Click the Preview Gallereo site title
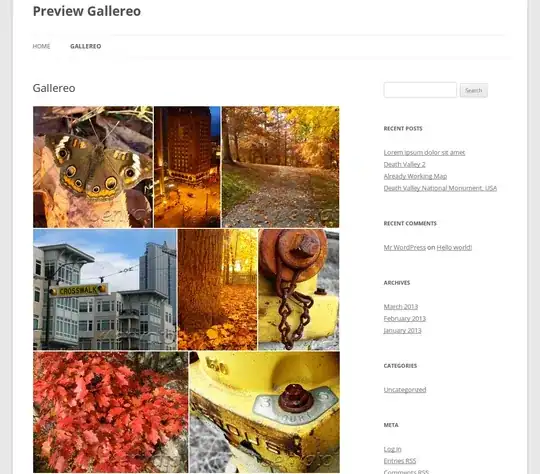This screenshot has width=540, height=474. (x=87, y=11)
